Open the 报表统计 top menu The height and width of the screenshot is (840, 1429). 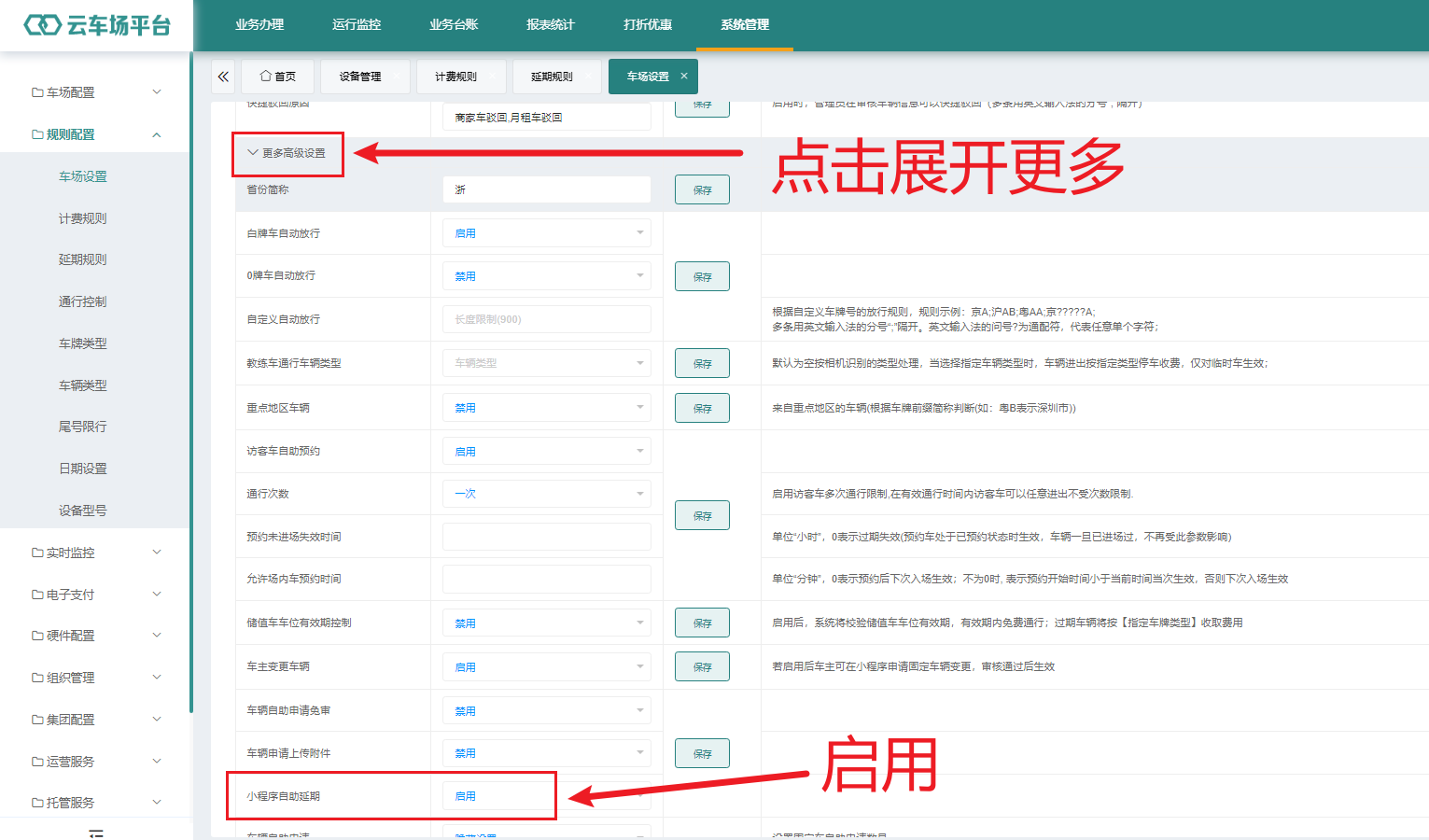pos(551,25)
